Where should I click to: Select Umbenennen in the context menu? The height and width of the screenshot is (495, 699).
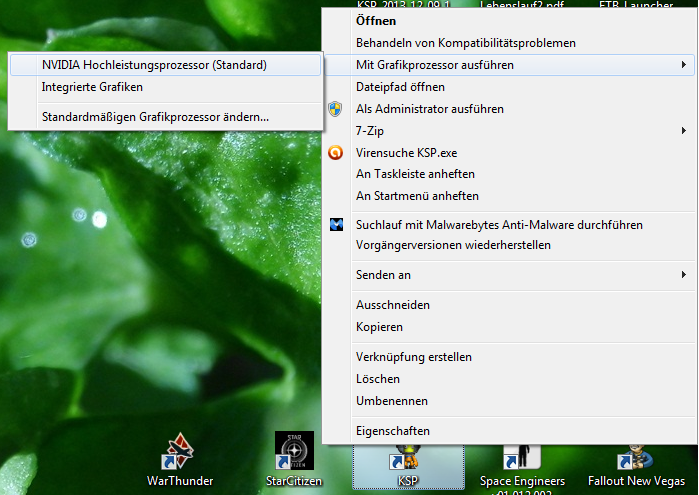click(392, 401)
